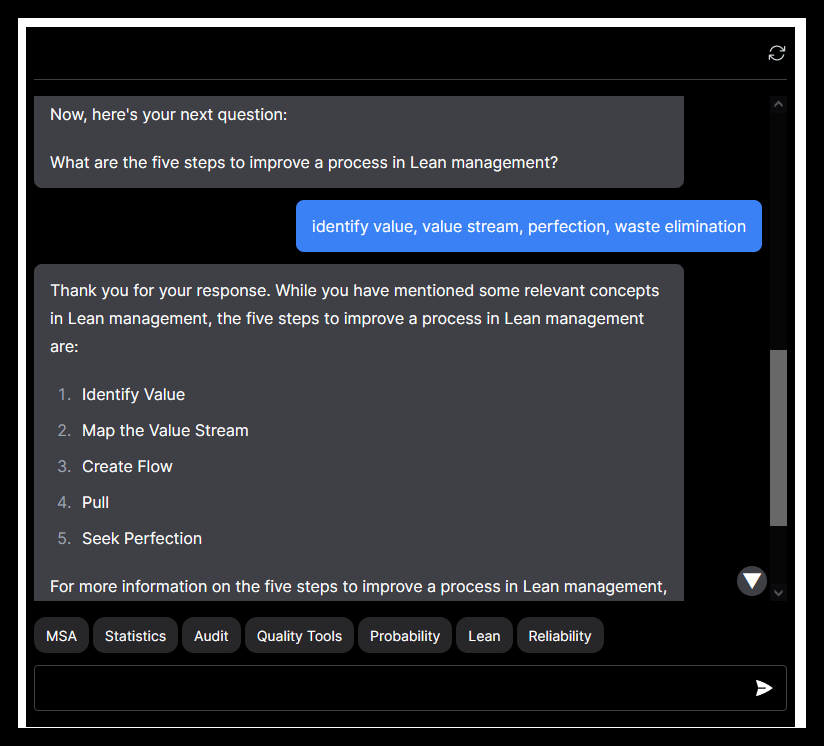Switch to the Lean topic
Viewport: 824px width, 746px height.
tap(484, 636)
